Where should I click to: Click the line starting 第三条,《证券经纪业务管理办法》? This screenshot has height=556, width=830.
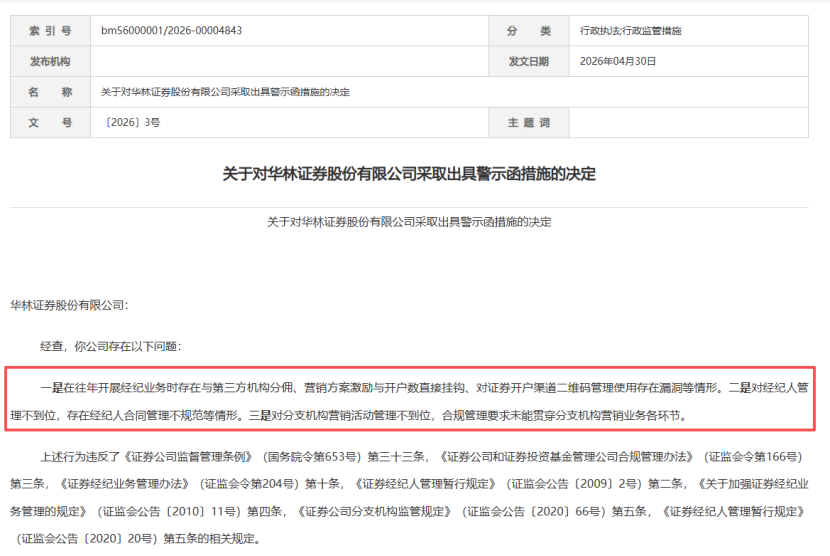point(409,484)
